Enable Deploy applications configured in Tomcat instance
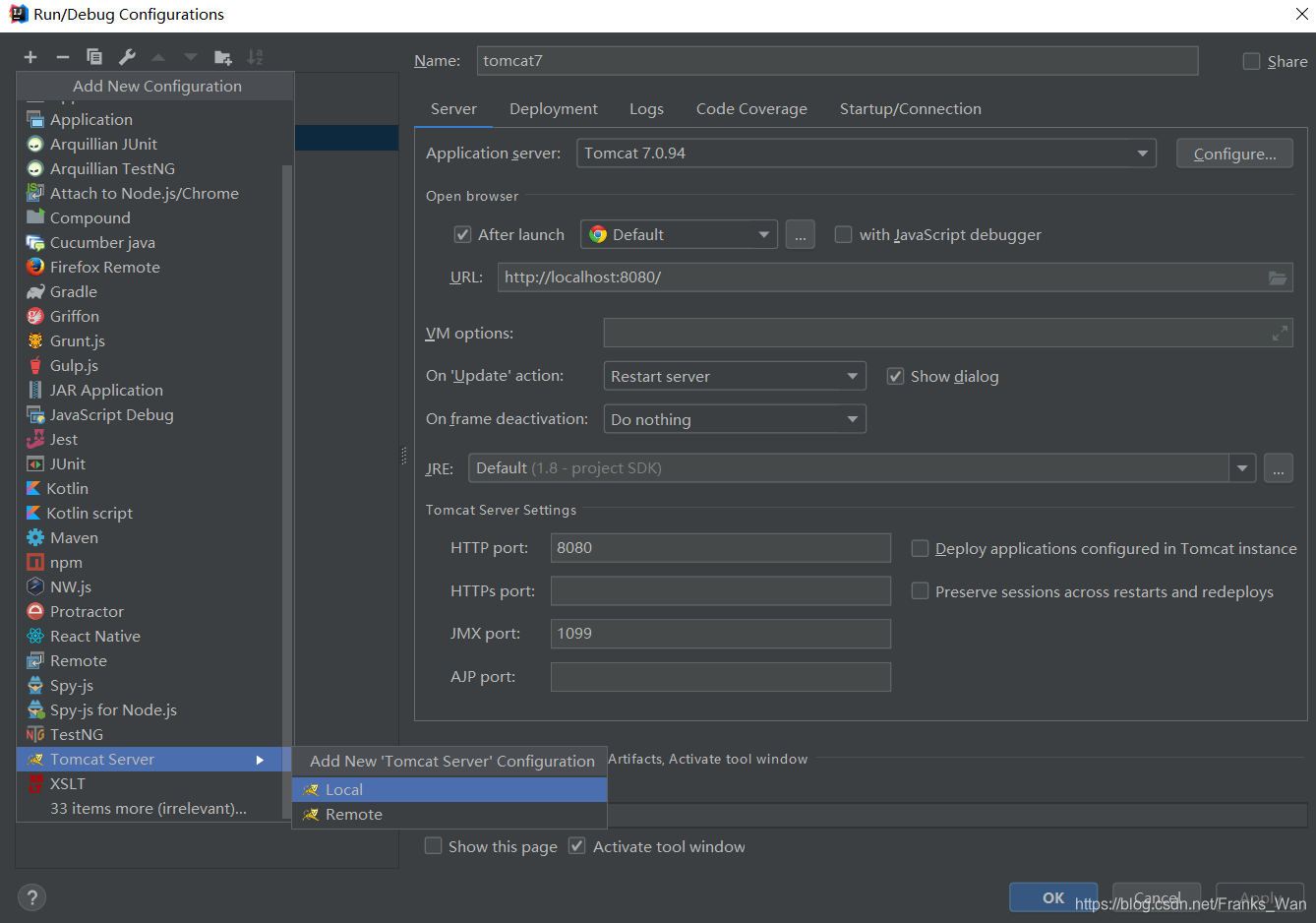1316x923 pixels. (x=920, y=548)
